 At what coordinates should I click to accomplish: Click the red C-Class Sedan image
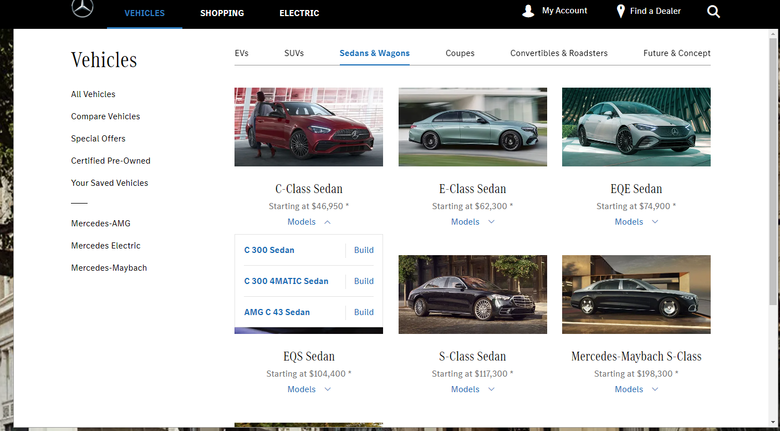(x=308, y=127)
